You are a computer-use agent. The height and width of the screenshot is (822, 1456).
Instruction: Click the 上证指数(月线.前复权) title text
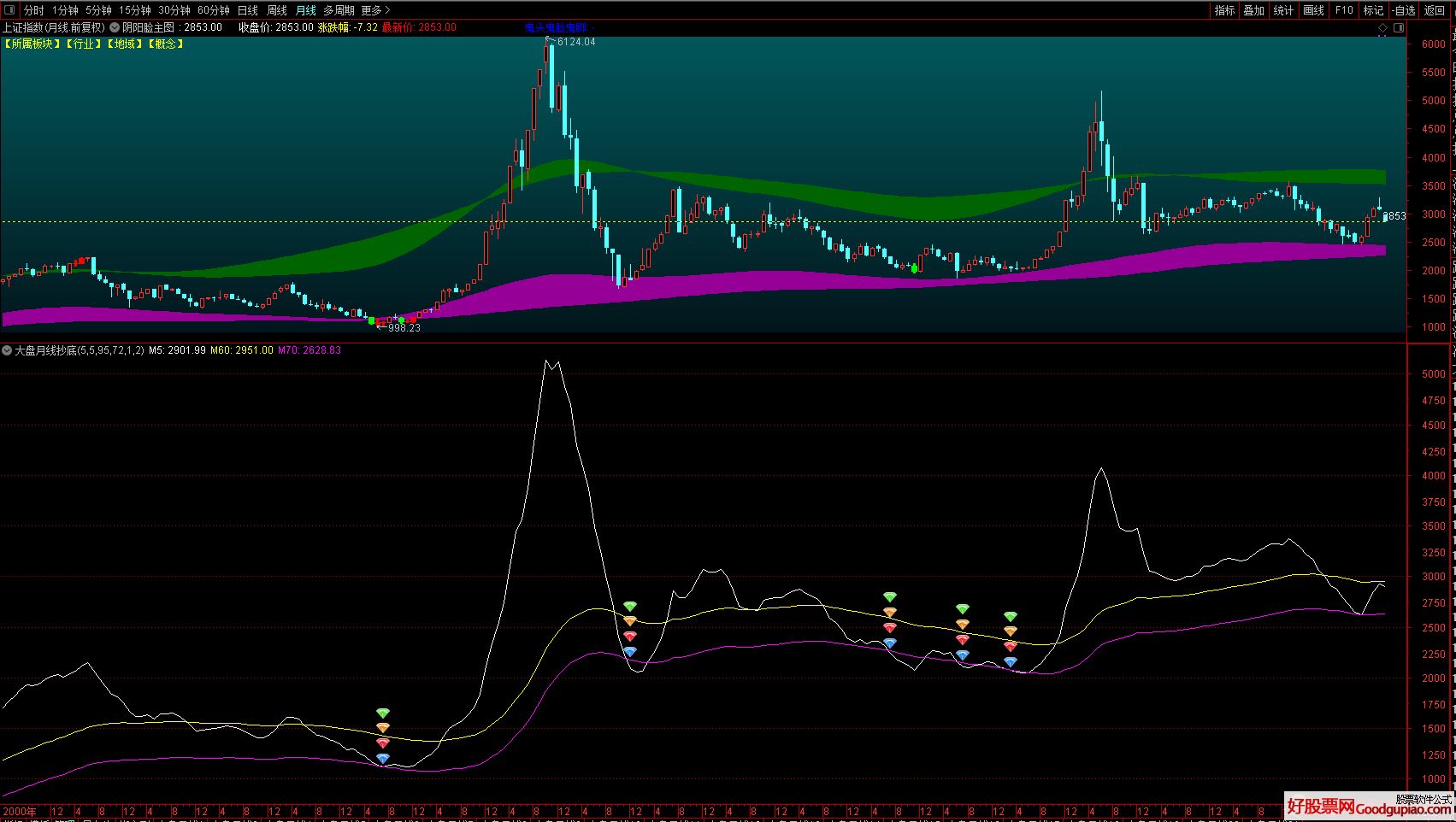pyautogui.click(x=53, y=27)
